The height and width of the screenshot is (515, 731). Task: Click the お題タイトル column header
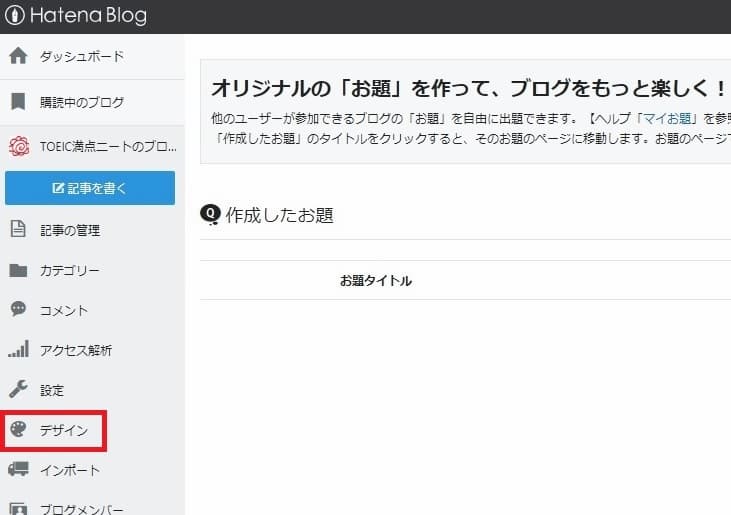376,281
